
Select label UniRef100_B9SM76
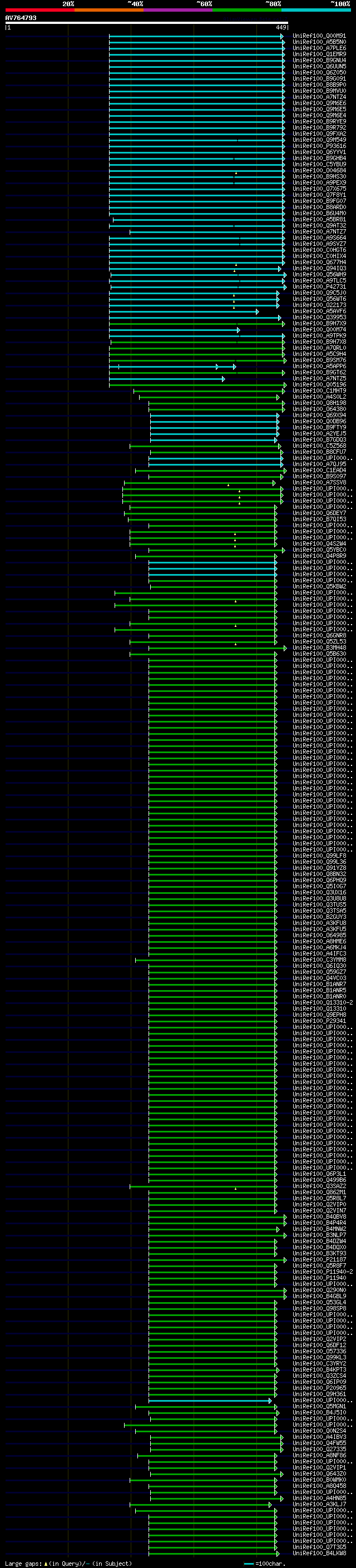tap(319, 360)
